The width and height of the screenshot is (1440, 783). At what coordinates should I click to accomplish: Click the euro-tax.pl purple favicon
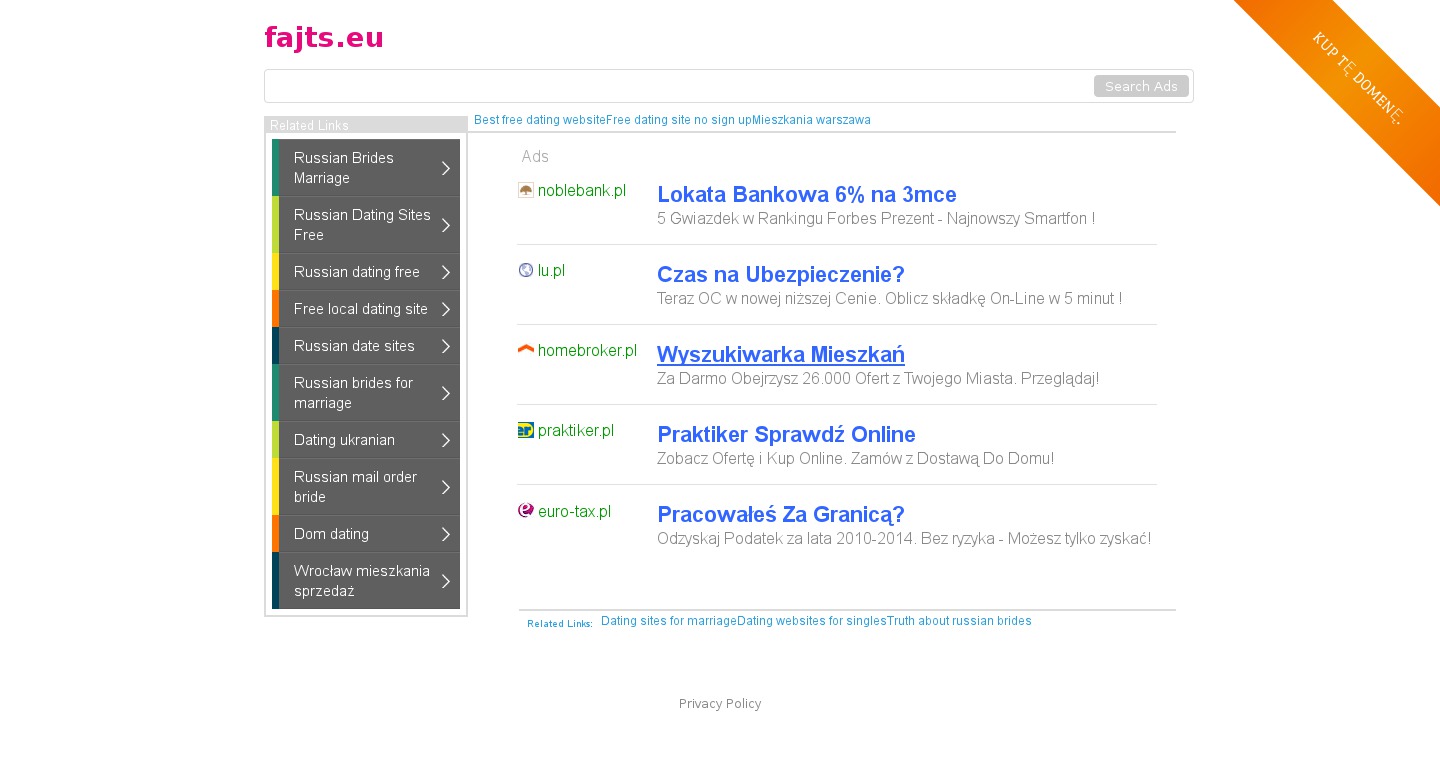pos(526,511)
